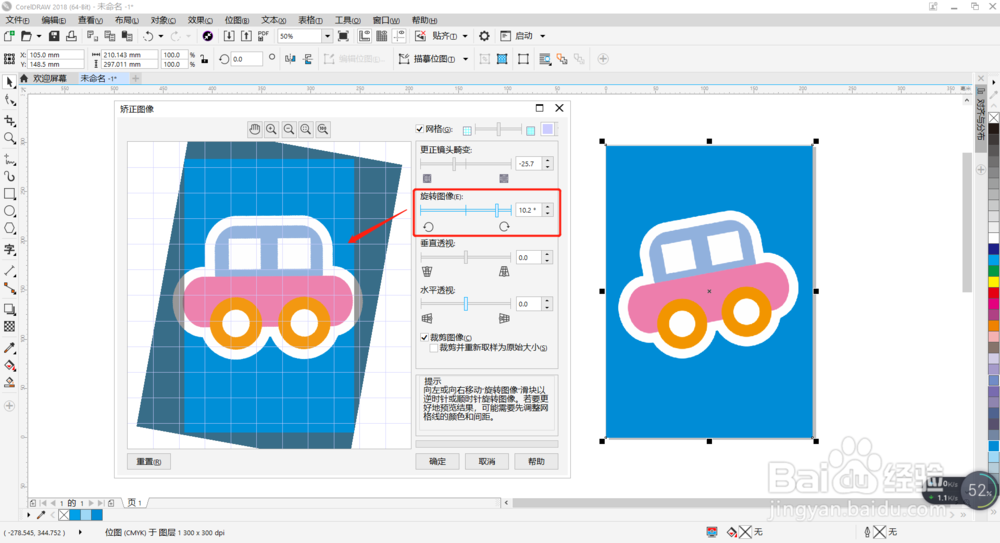The image size is (1000, 543).
Task: Click the zoom in magnifier in dialog
Action: coord(272,130)
